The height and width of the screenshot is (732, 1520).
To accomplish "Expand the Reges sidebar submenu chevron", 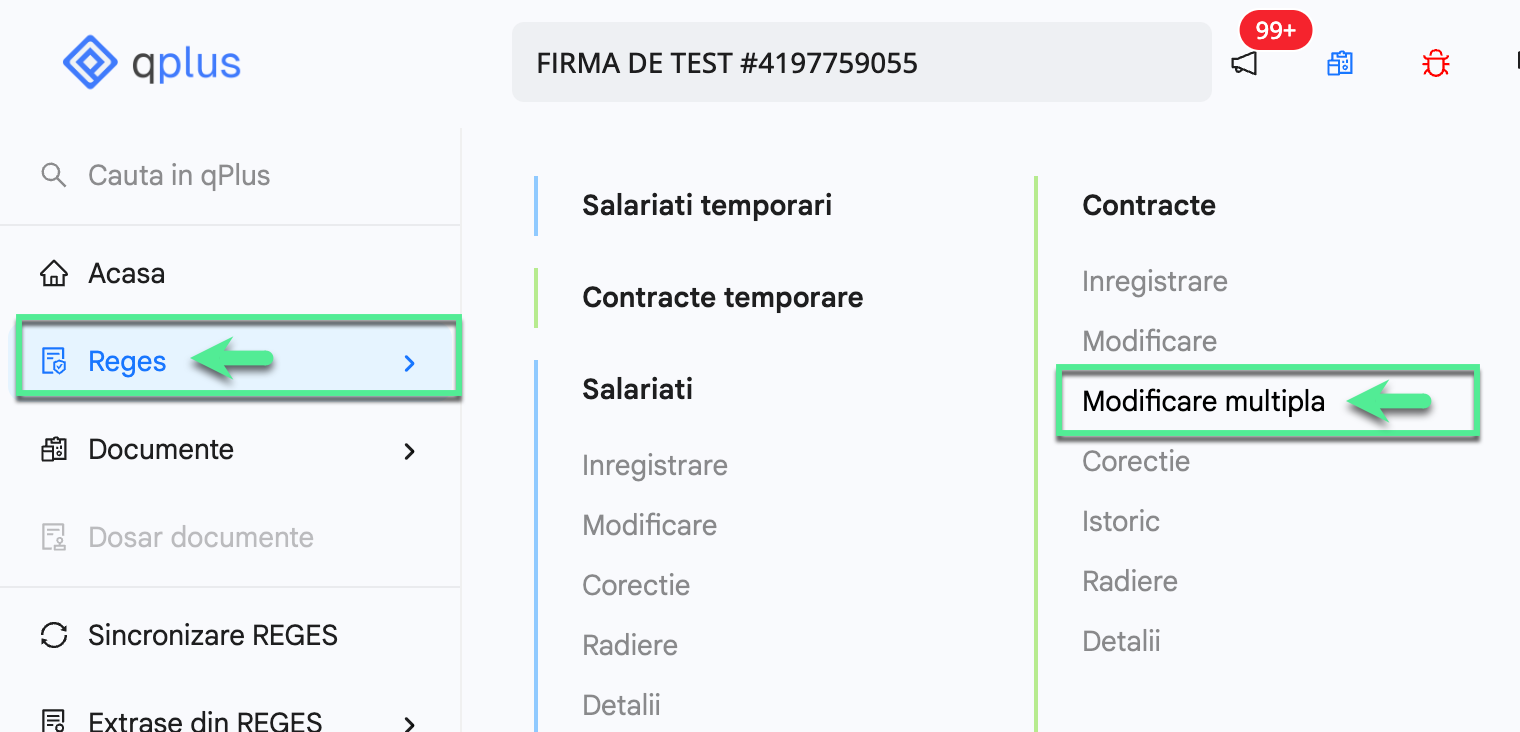I will (408, 363).
